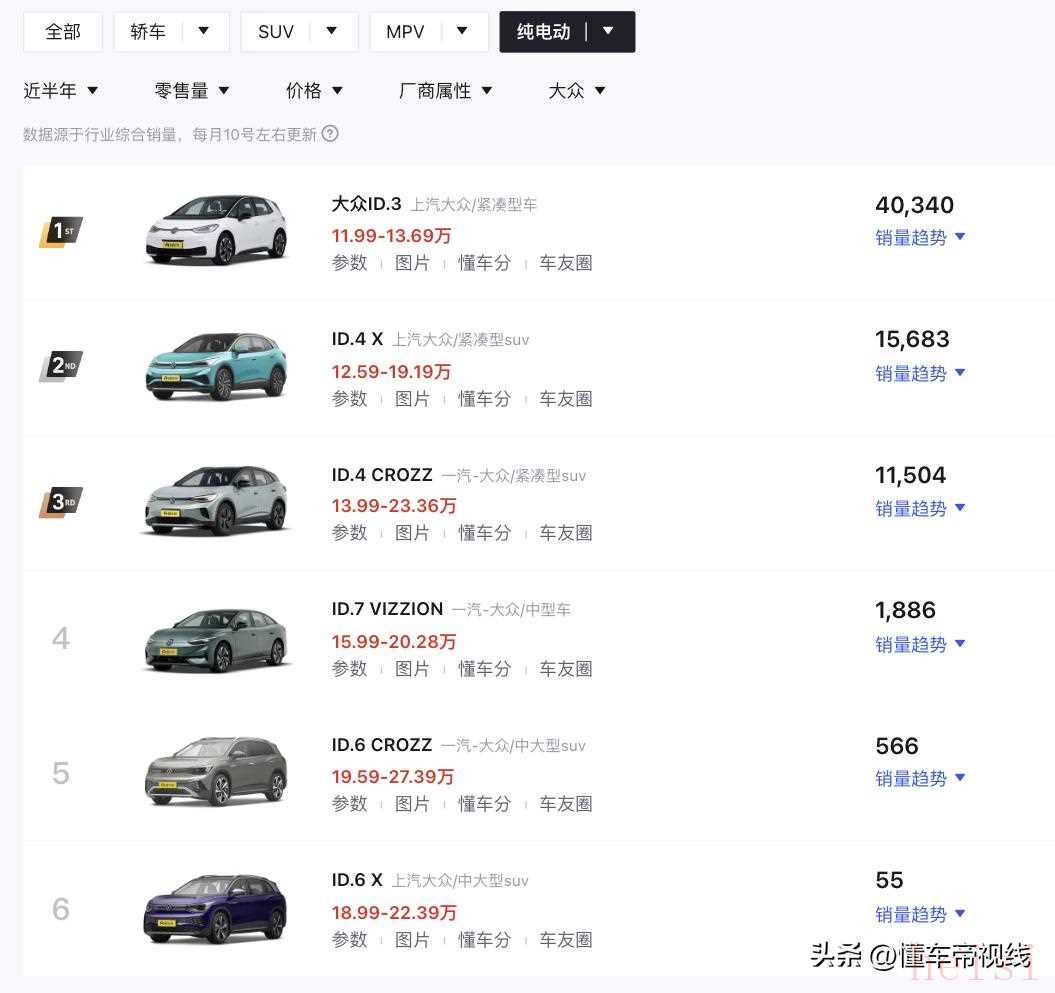Click the 11.99-13.69万 price of 大众ID.3

point(391,236)
